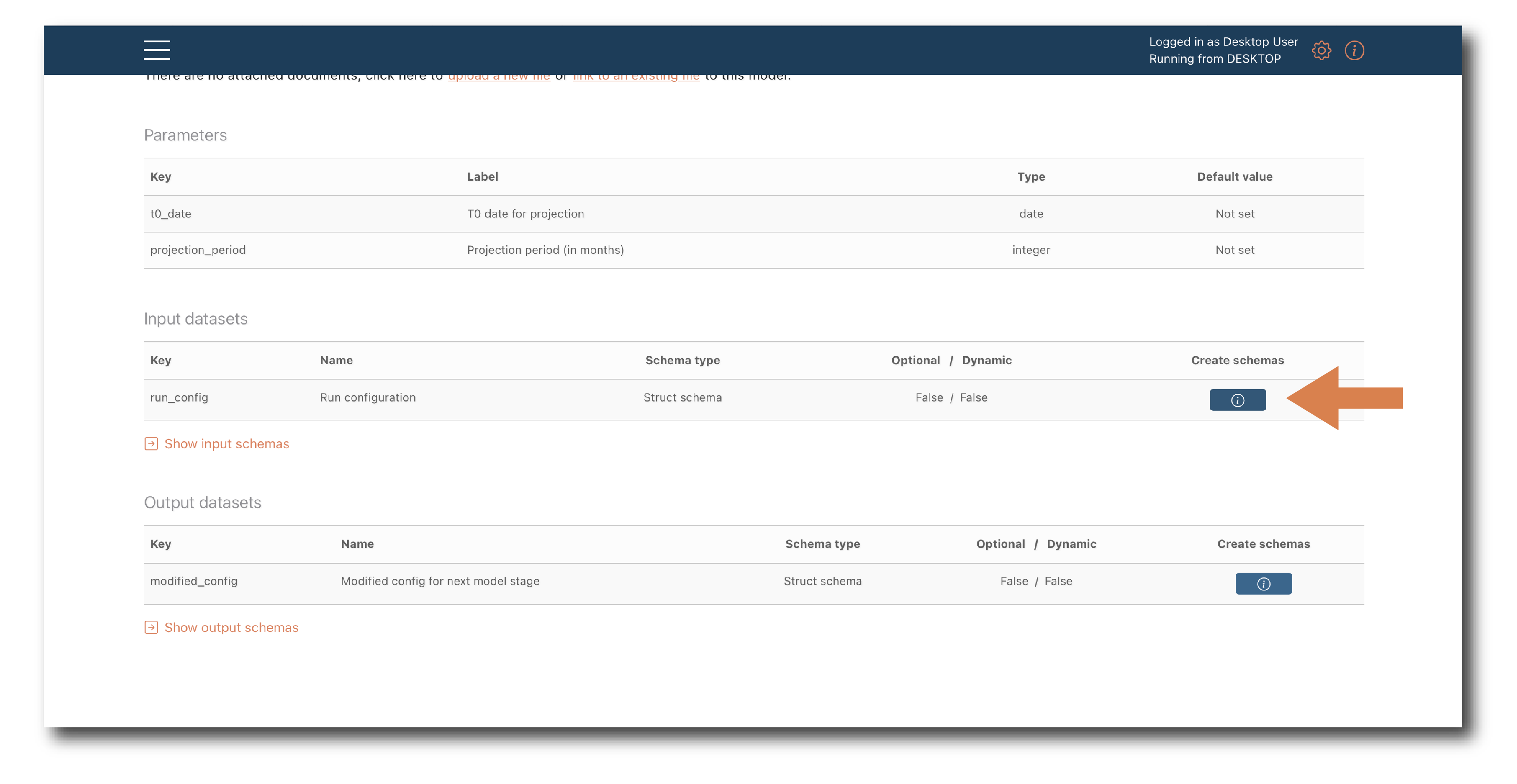Click 'Running from DESKTOP' text
The height and width of the screenshot is (784, 1517).
click(1214, 59)
